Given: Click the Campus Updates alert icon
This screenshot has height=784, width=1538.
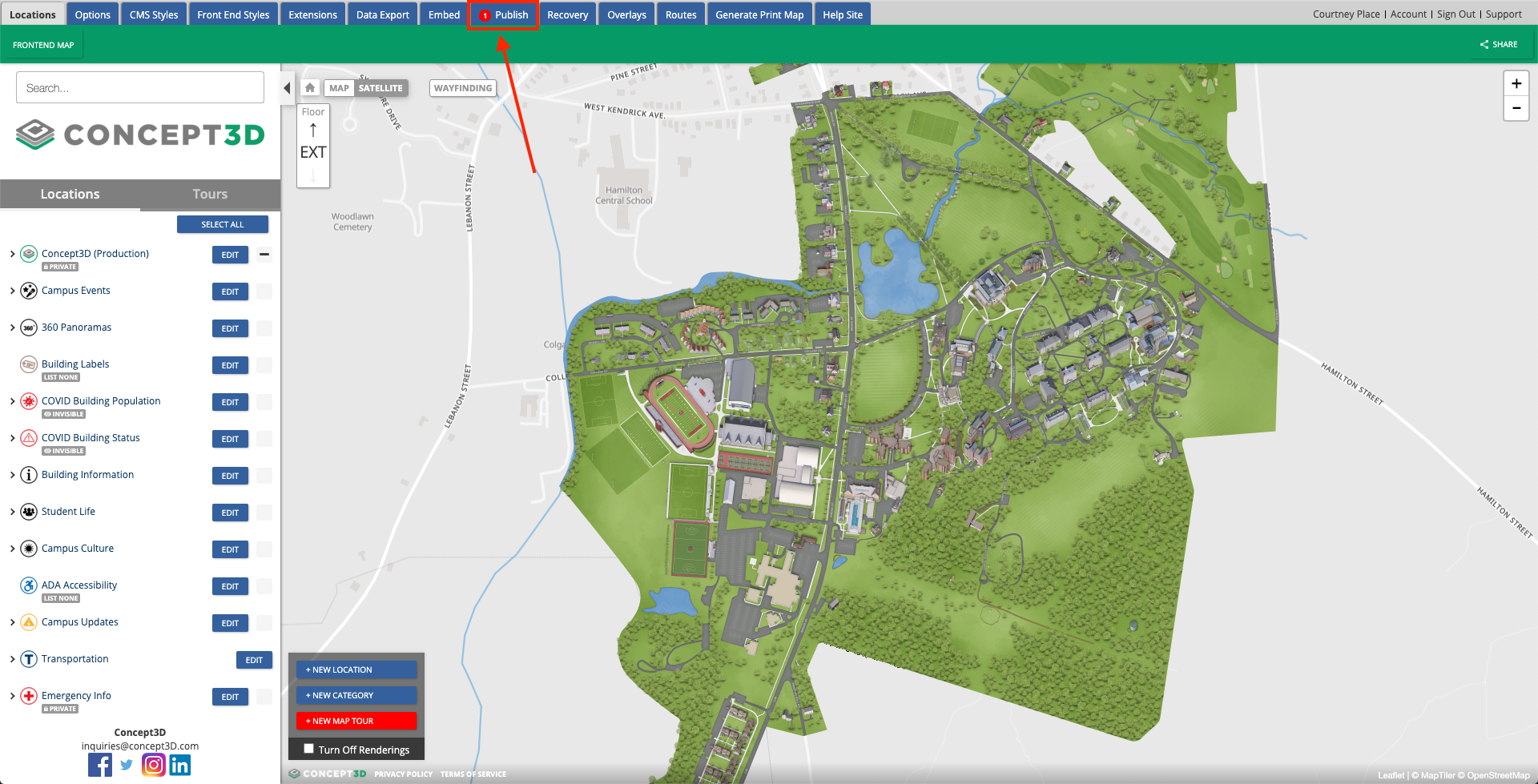Looking at the screenshot, I should [x=29, y=622].
